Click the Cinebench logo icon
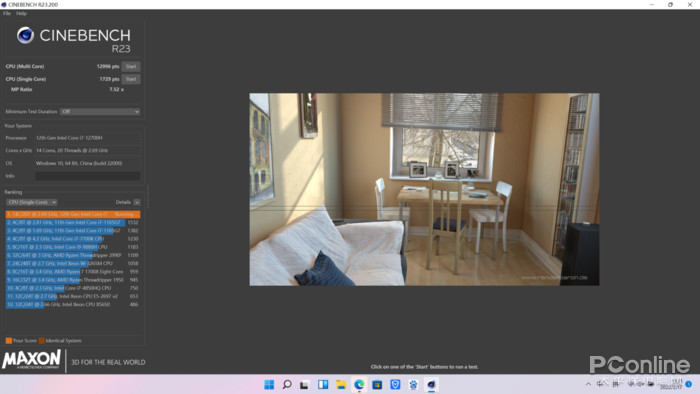The image size is (700, 394). tap(25, 35)
